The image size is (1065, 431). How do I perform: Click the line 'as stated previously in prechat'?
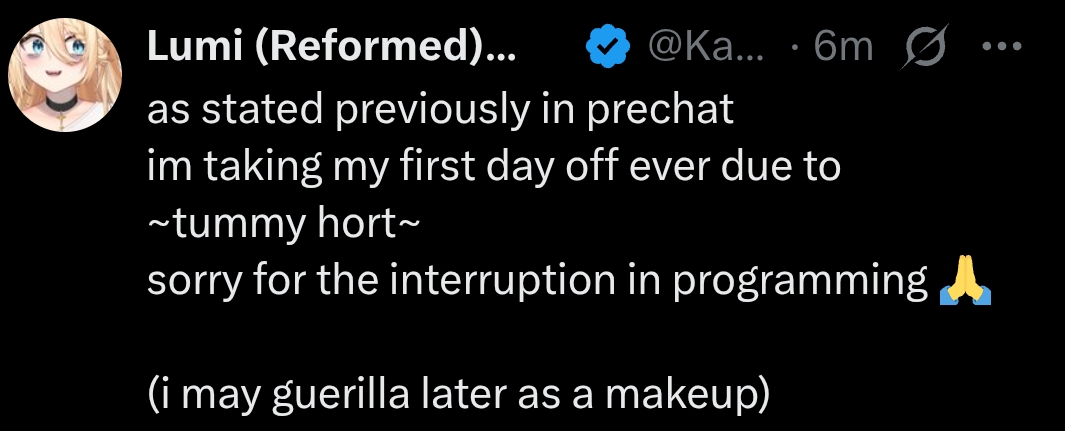[x=440, y=108]
